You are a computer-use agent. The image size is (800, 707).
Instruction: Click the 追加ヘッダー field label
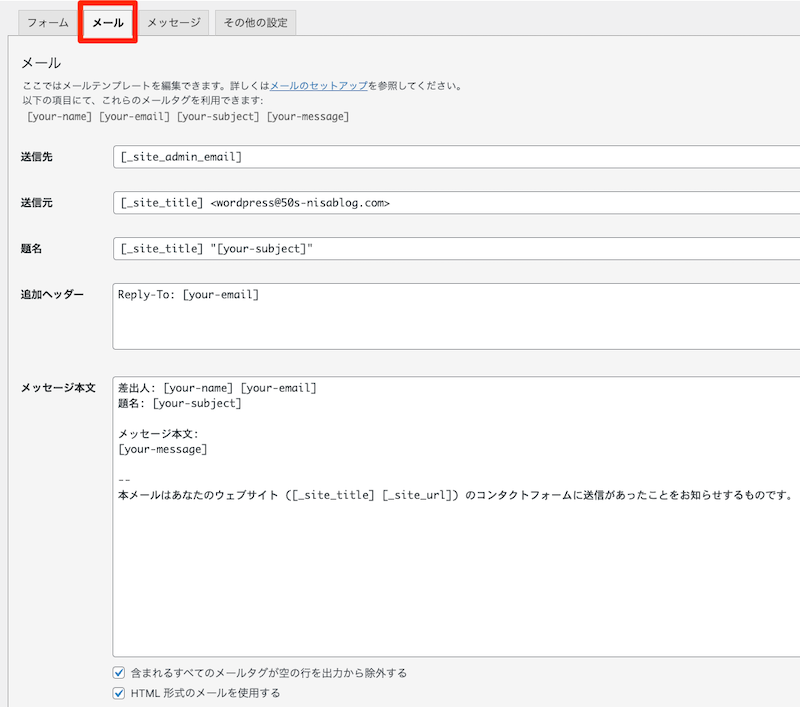(x=52, y=295)
